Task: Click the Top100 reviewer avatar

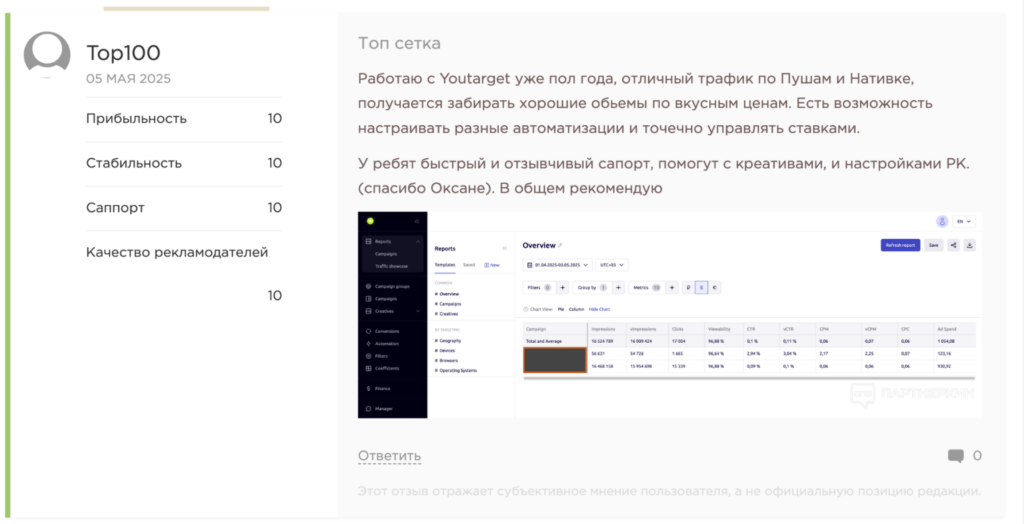Action: click(x=47, y=55)
